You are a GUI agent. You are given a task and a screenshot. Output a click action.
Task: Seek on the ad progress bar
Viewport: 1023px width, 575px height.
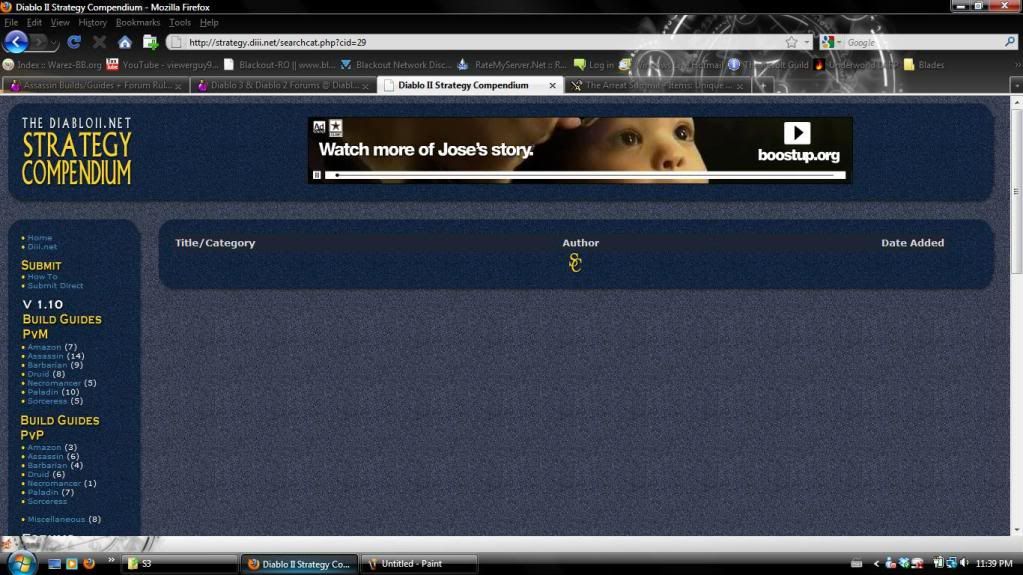point(585,175)
